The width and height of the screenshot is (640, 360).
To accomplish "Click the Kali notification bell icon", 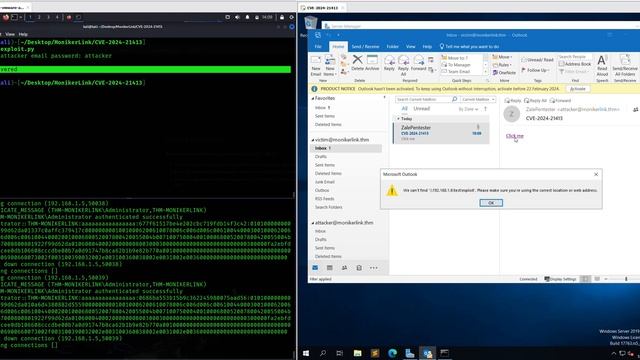I will coord(247,17).
